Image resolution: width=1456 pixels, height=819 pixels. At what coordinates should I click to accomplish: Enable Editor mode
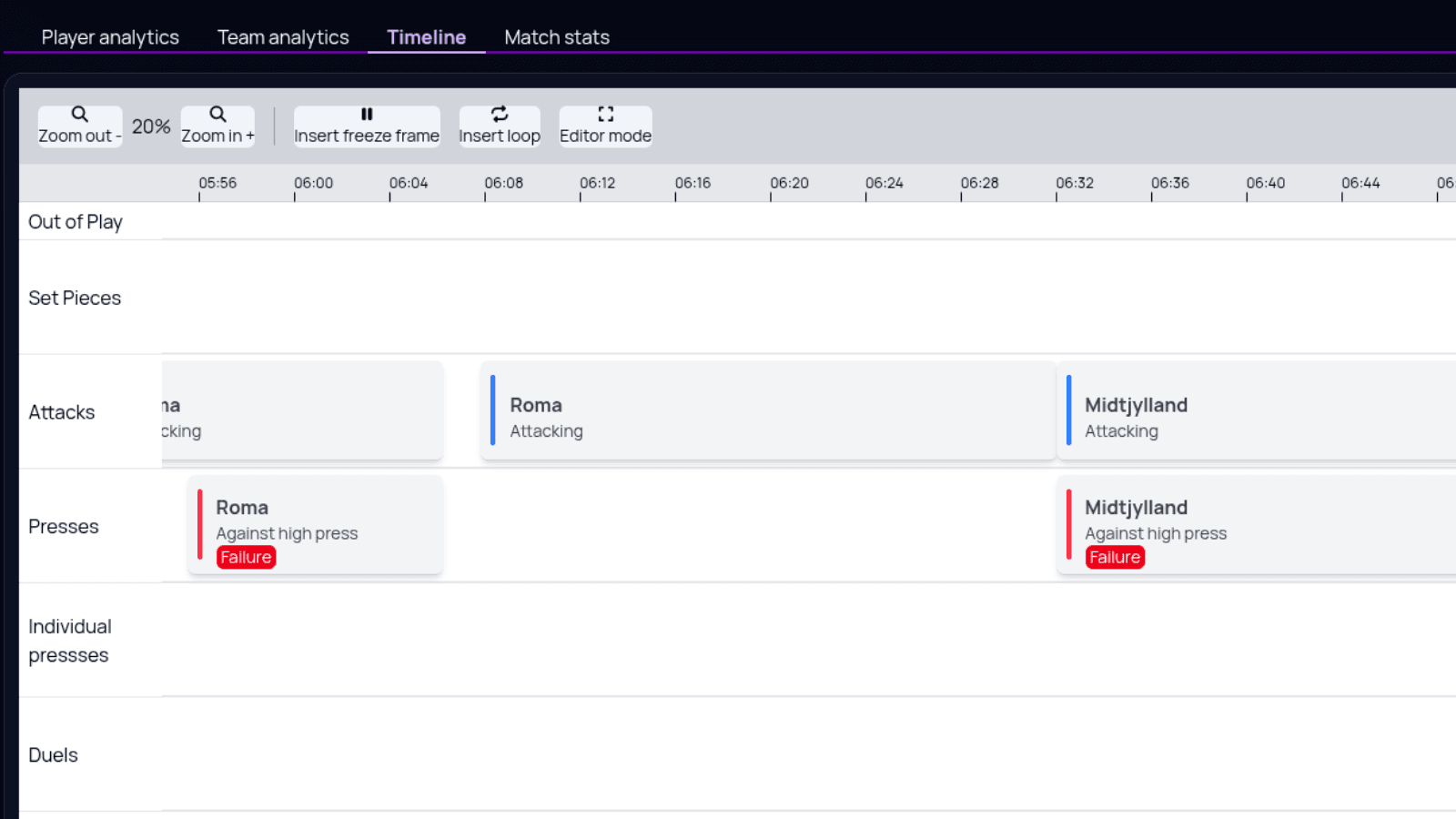(605, 126)
